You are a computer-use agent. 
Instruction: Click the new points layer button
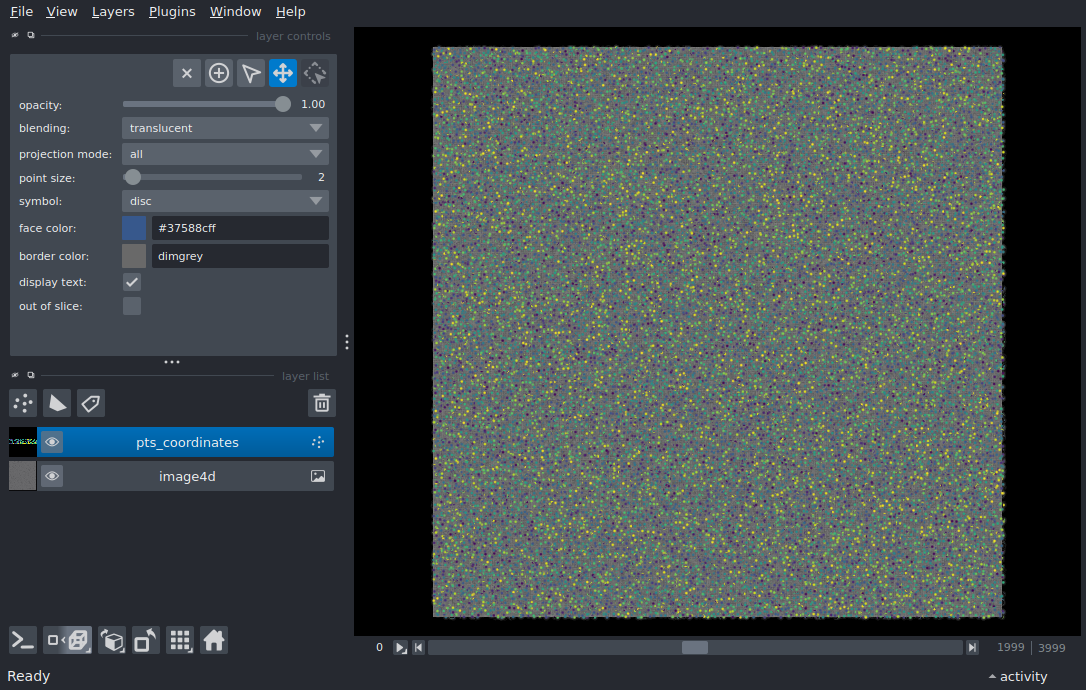(x=23, y=403)
